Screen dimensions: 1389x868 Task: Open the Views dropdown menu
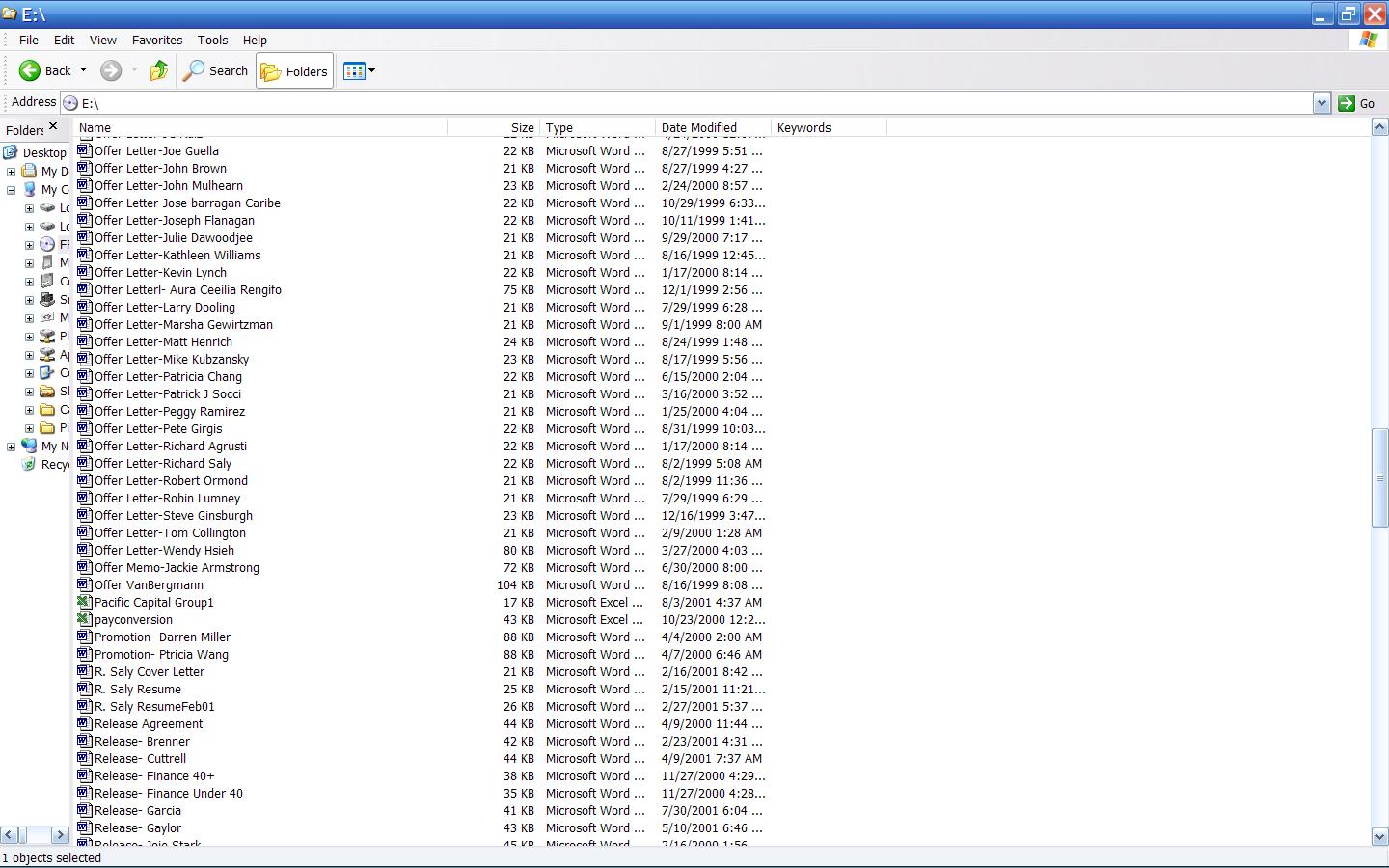tap(359, 70)
